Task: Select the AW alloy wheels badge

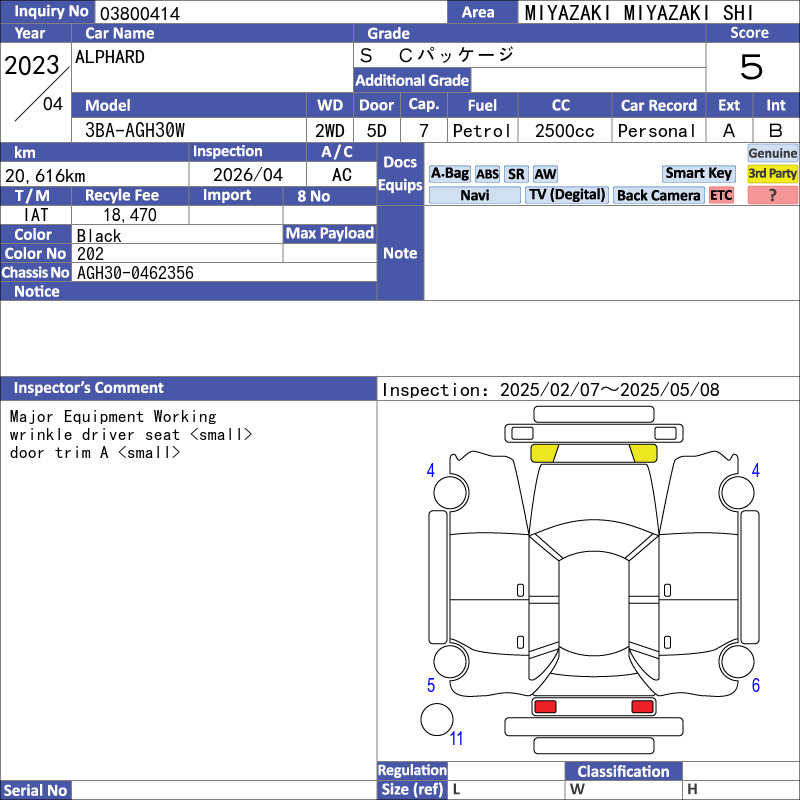Action: pyautogui.click(x=545, y=174)
